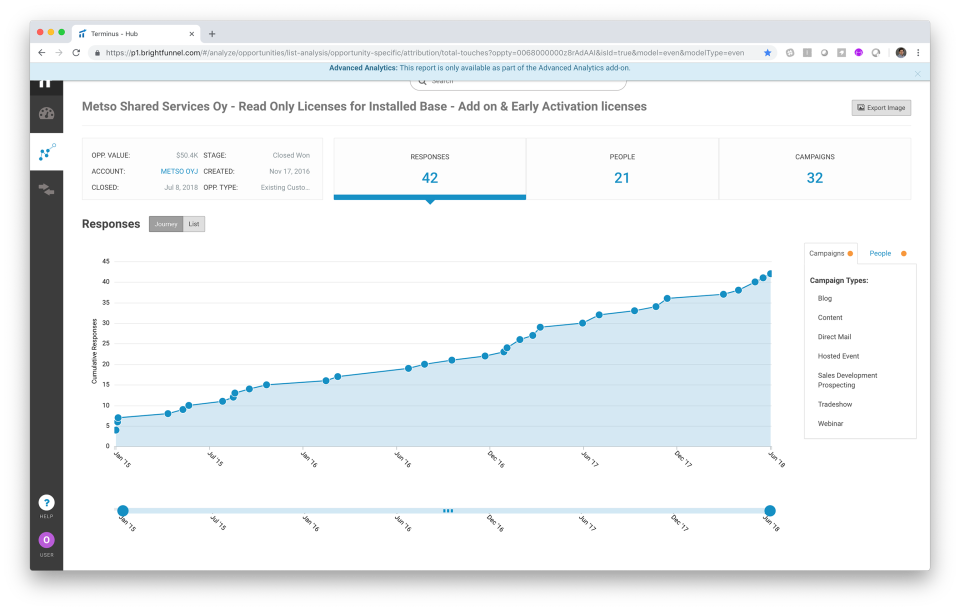Click the padlock site info icon
The width and height of the screenshot is (960, 610).
[x=97, y=53]
